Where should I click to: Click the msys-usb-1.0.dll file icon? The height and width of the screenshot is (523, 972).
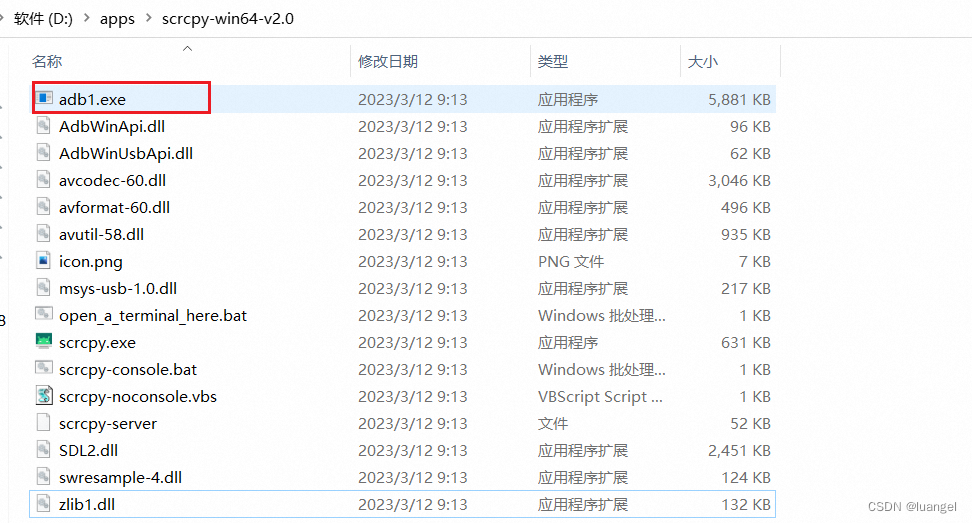[x=43, y=288]
